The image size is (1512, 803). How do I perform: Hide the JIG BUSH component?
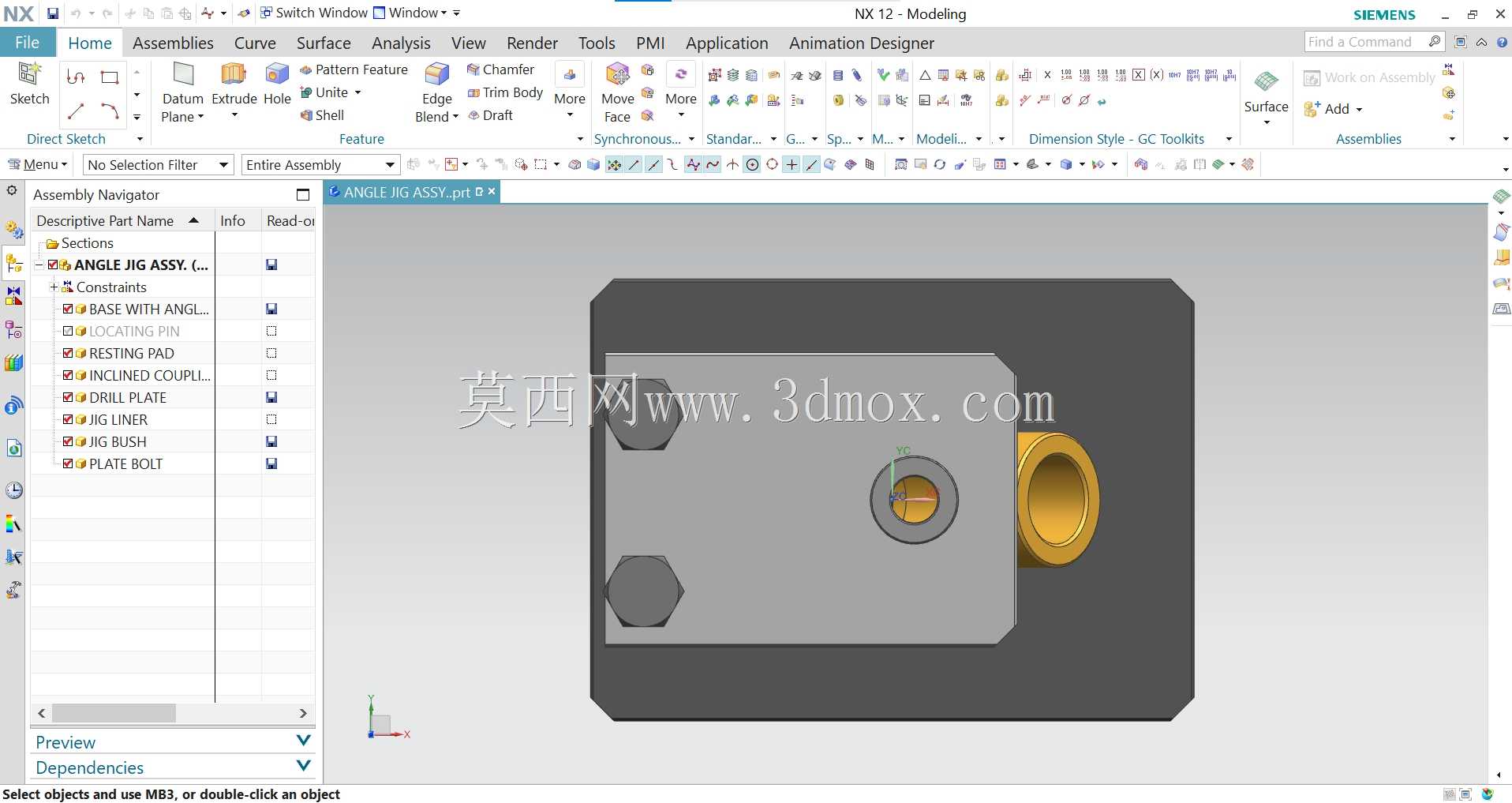[x=68, y=441]
